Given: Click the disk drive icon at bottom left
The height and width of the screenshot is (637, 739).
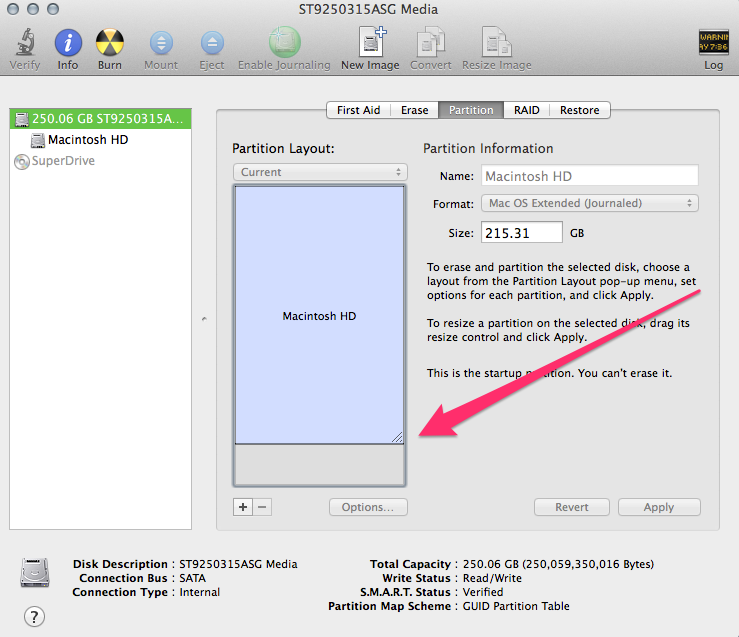Looking at the screenshot, I should point(35,572).
